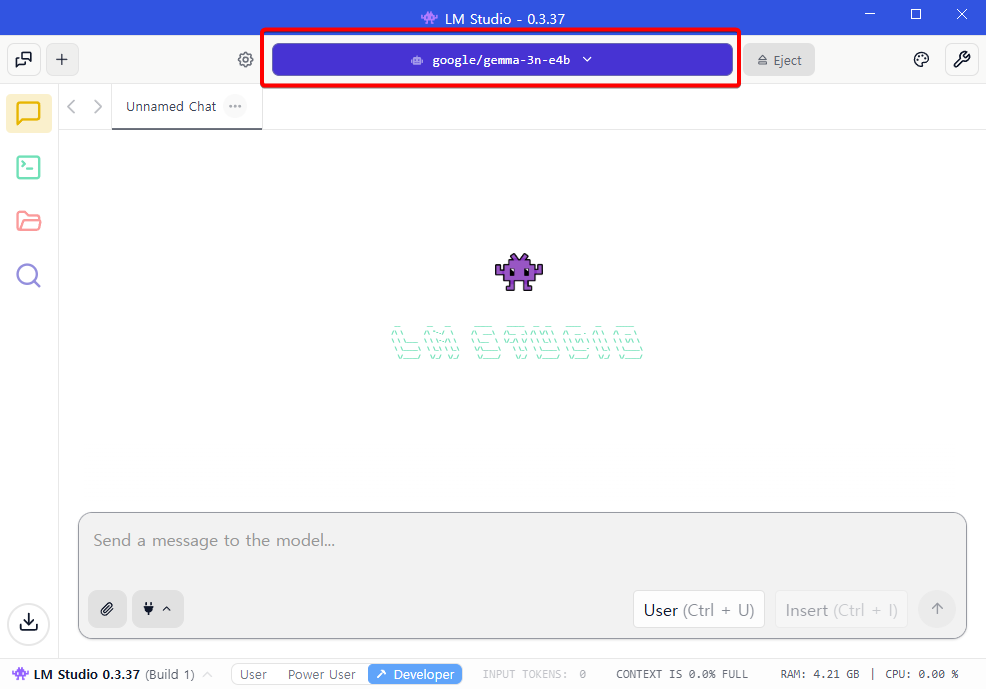Click the model settings gear icon
This screenshot has width=986, height=689.
245,60
